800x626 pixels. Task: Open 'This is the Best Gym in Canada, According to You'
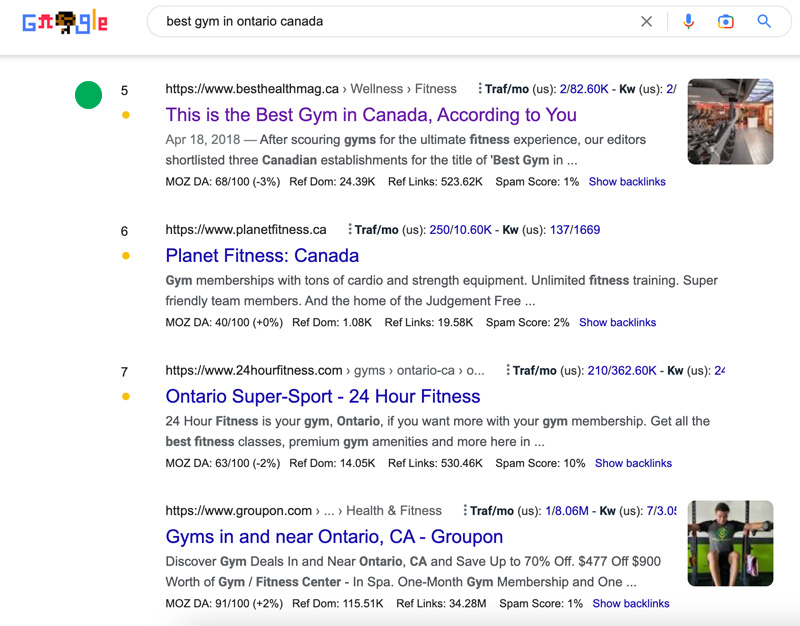[x=371, y=115]
